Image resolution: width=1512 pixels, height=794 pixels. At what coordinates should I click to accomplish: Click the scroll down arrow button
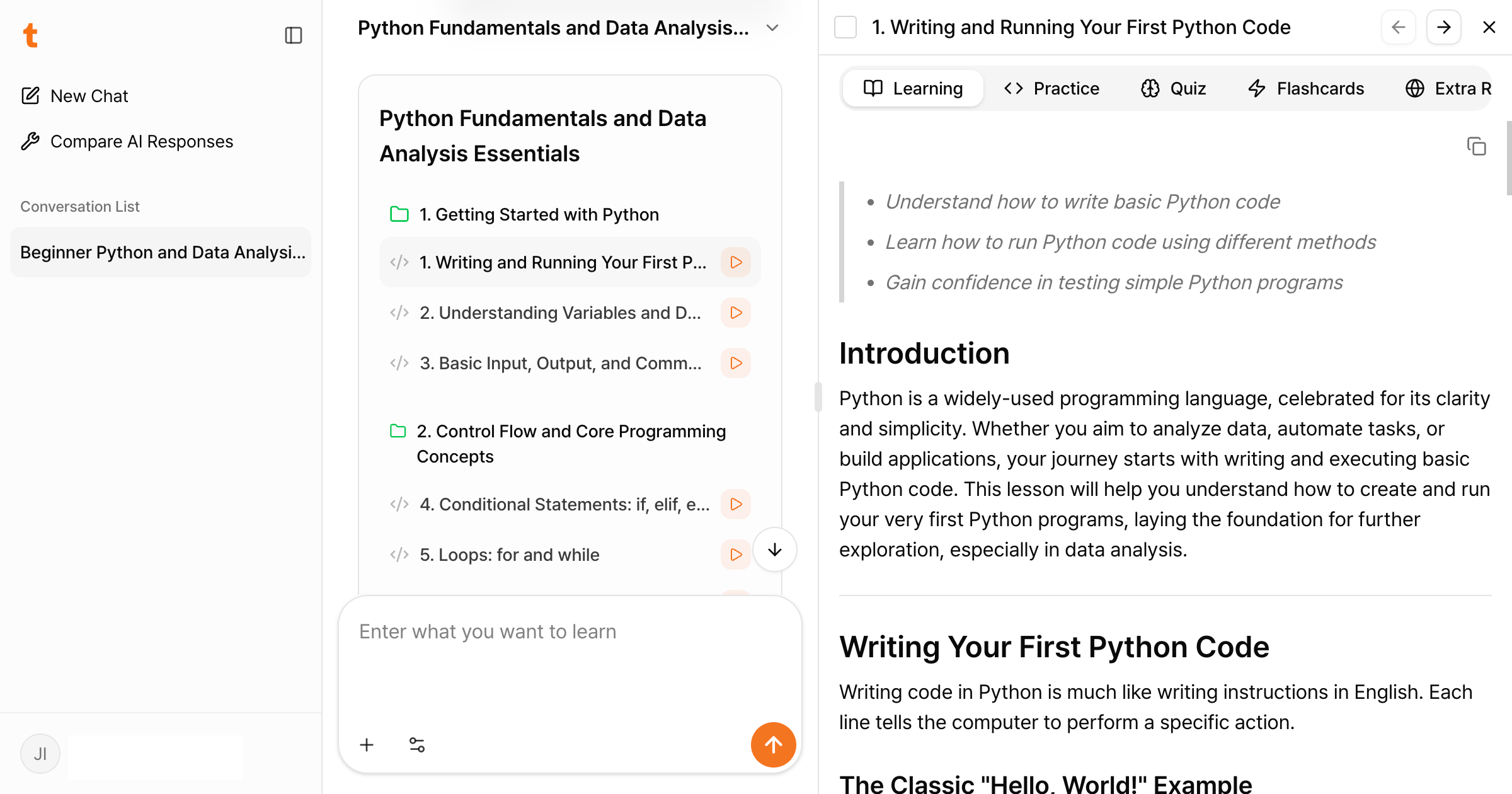tap(775, 549)
